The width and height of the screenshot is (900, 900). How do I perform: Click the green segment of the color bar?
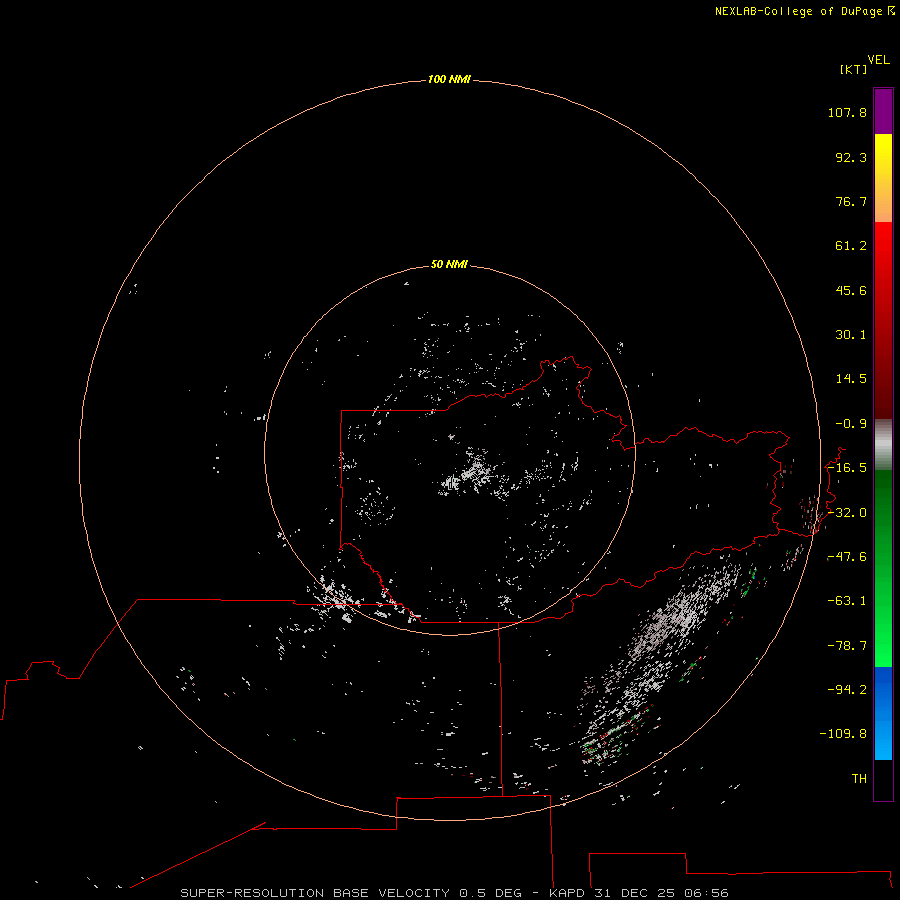point(883,568)
